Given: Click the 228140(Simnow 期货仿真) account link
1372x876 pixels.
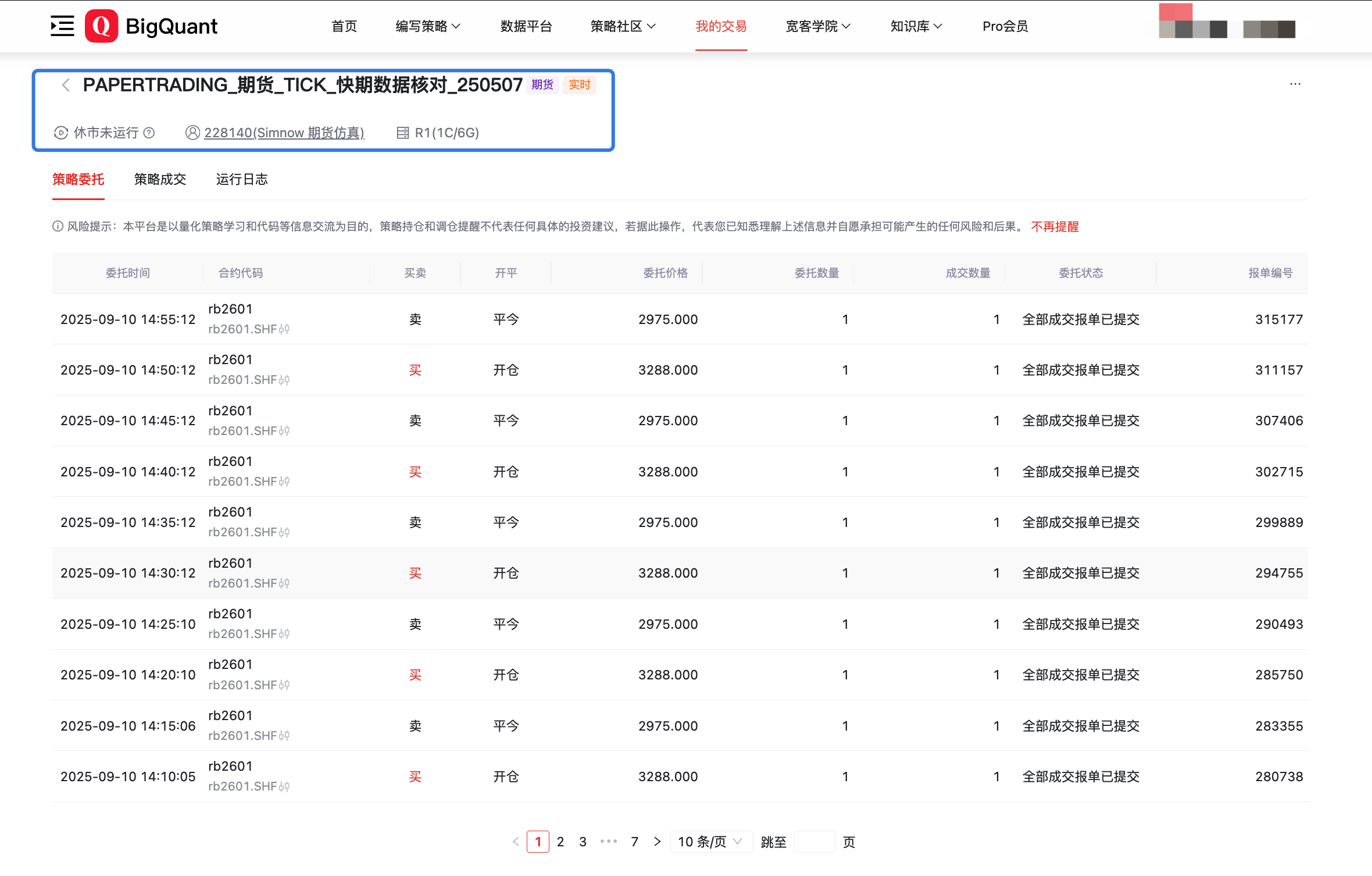Looking at the screenshot, I should point(284,133).
